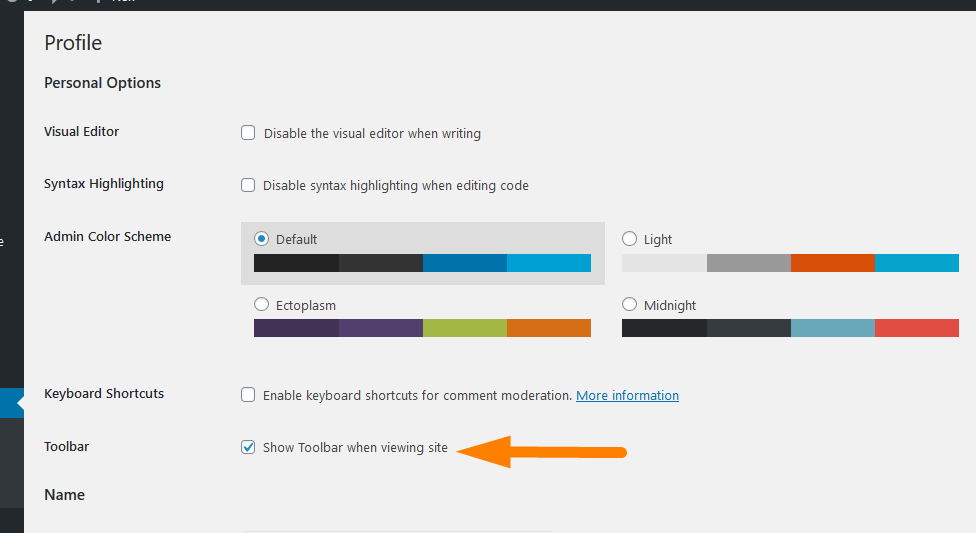Pick the Midnight color scheme radio

pyautogui.click(x=629, y=304)
